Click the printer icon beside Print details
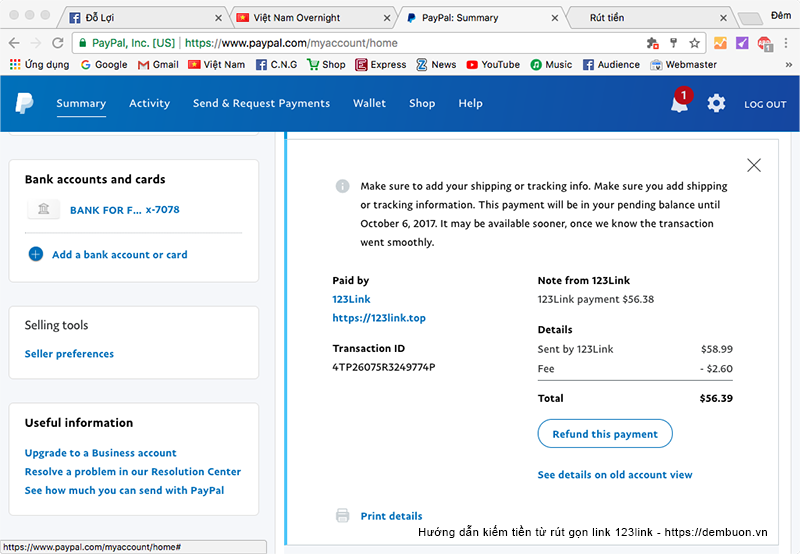The width and height of the screenshot is (800, 554). [x=343, y=516]
